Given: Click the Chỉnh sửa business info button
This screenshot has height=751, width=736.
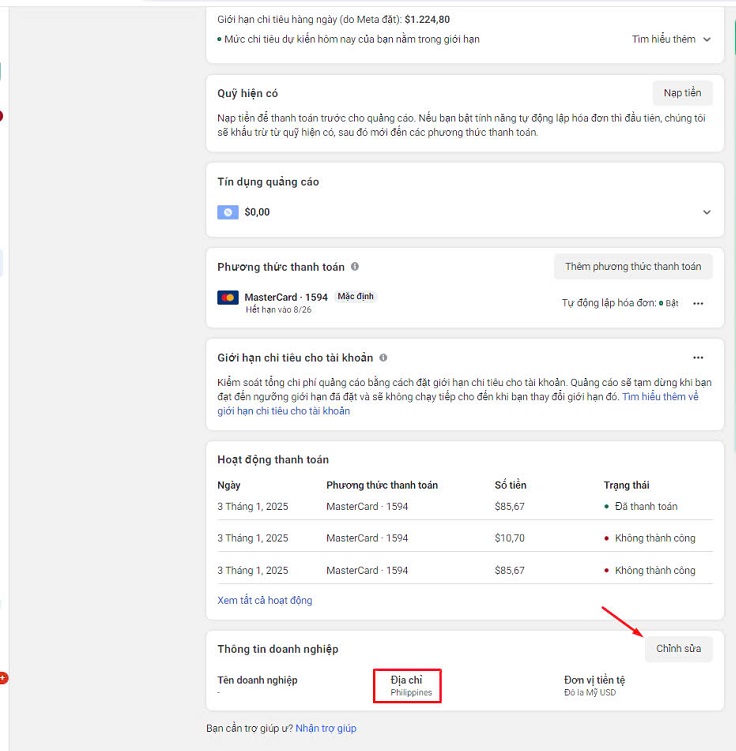Looking at the screenshot, I should click(x=678, y=649).
